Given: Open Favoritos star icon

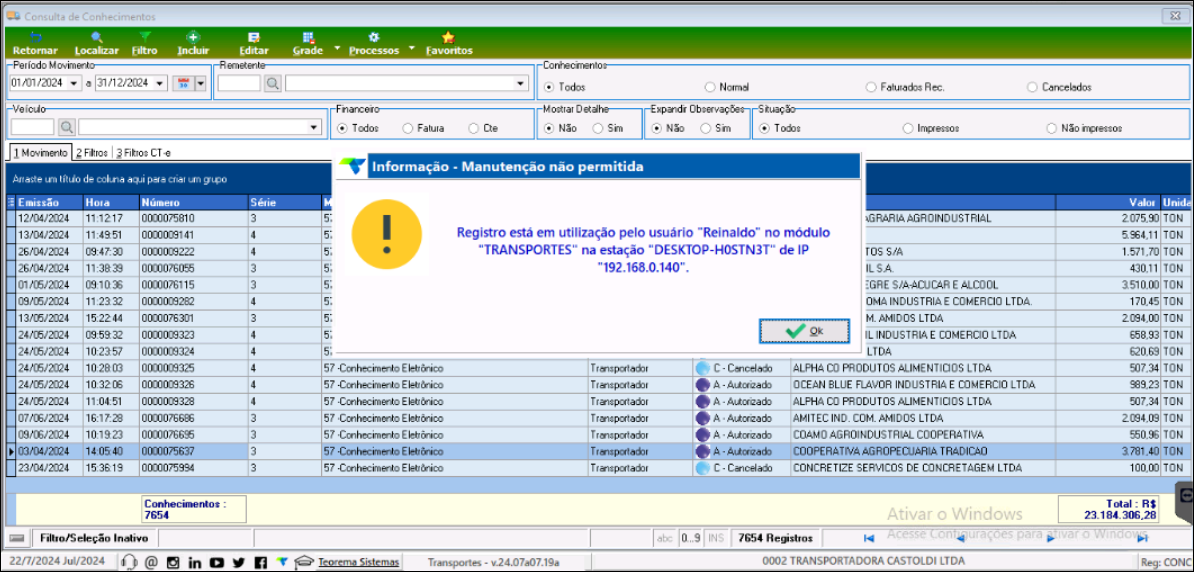Looking at the screenshot, I should [x=449, y=43].
